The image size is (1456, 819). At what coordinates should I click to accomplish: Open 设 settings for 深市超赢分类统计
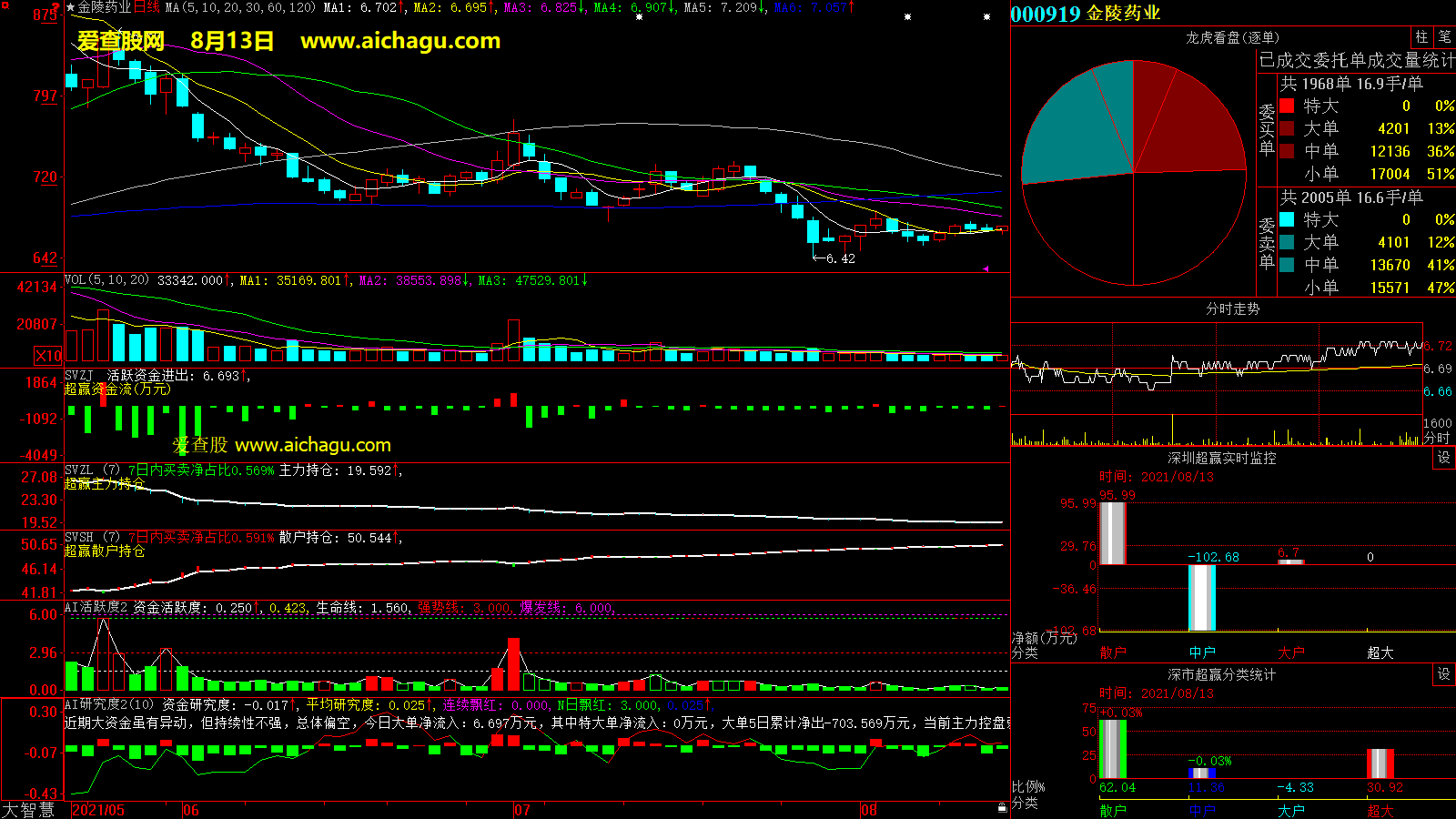pyautogui.click(x=1443, y=674)
